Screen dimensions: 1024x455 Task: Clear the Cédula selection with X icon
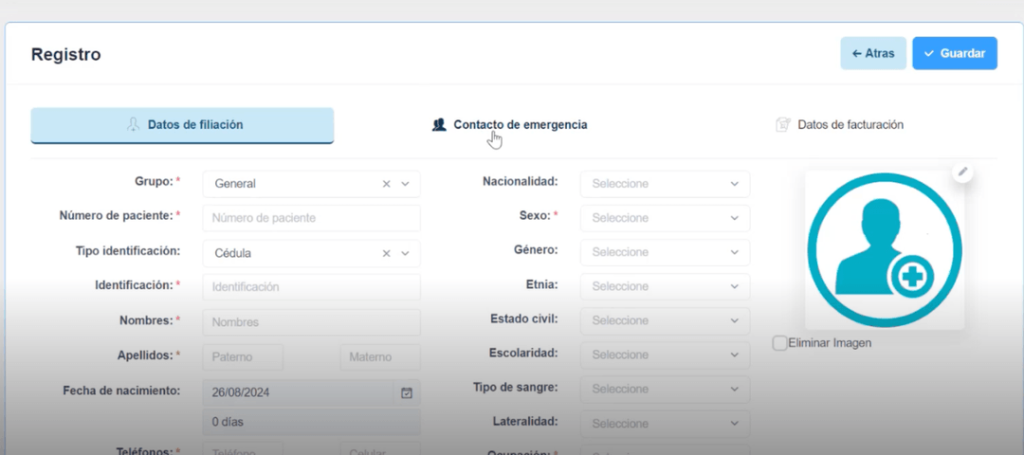[386, 254]
